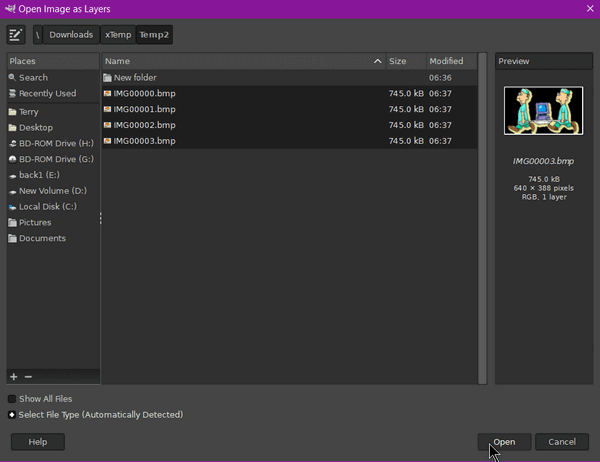Click New Volume (D:) label
The height and width of the screenshot is (462, 600).
[53, 191]
